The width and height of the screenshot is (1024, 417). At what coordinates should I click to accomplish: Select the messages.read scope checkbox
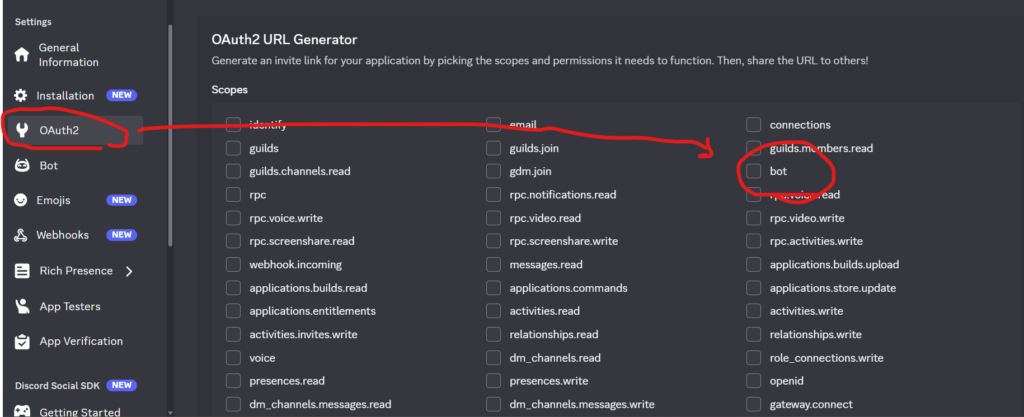pos(494,265)
